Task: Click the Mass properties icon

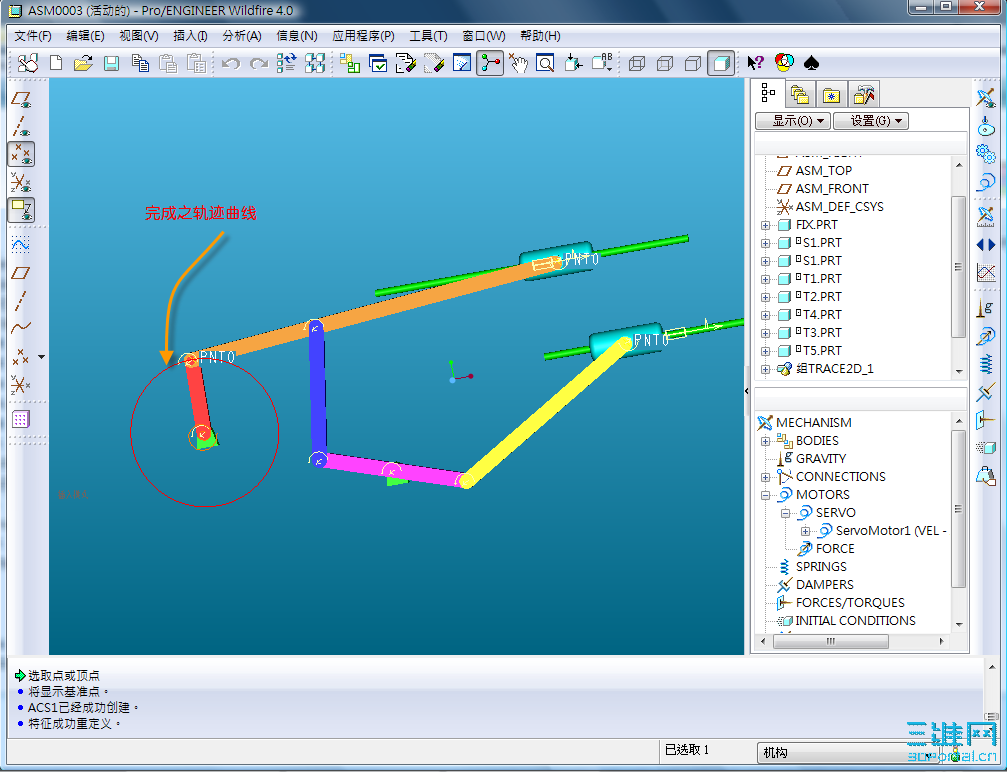Action: click(985, 476)
